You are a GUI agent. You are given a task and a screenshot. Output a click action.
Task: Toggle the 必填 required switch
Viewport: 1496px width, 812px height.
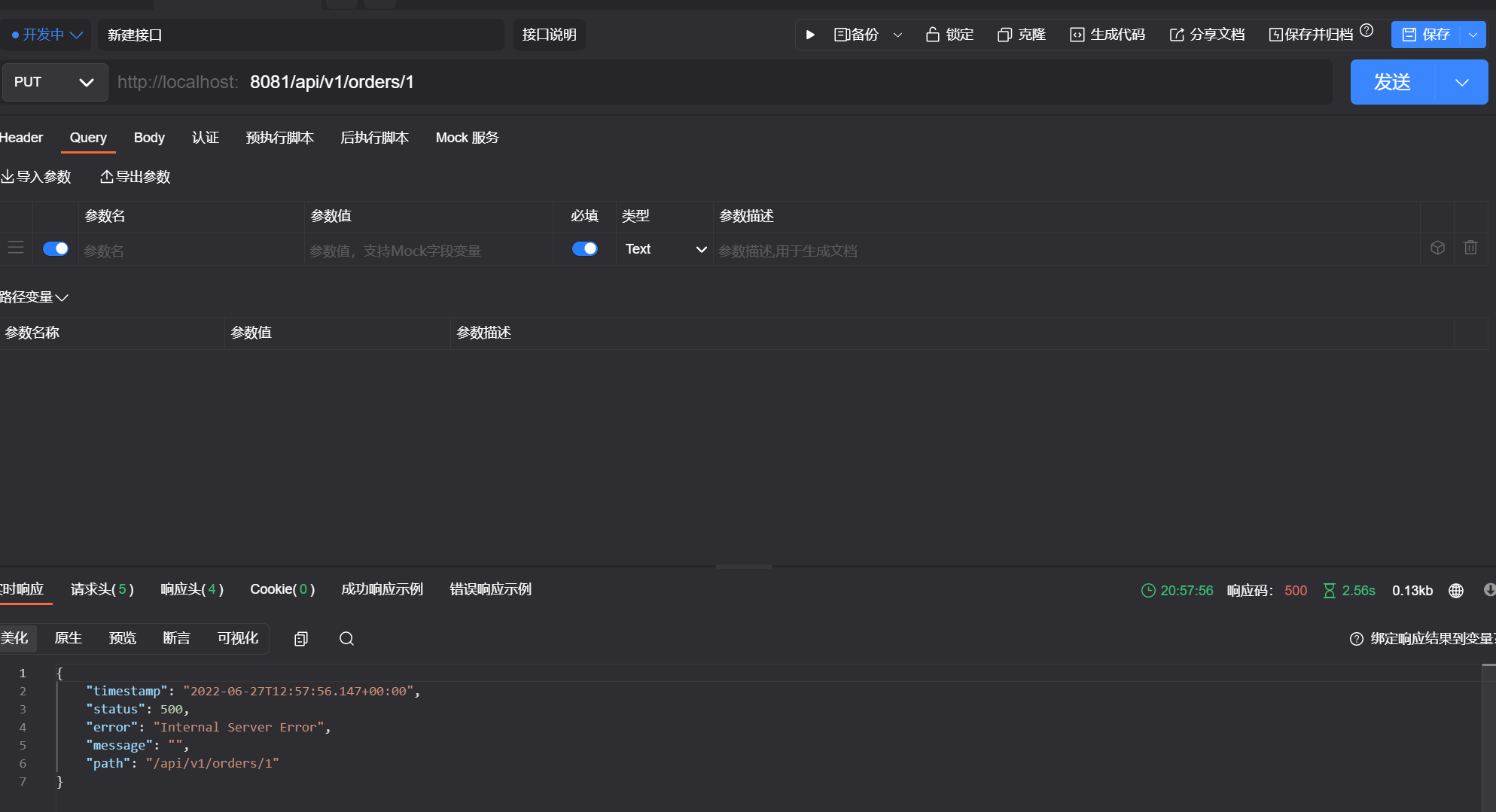tap(585, 248)
